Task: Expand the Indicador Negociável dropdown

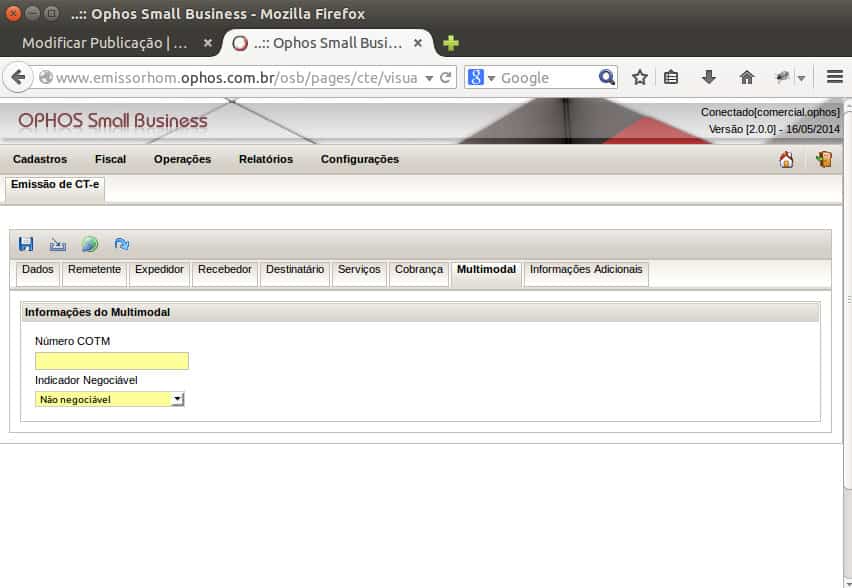Action: [x=177, y=399]
